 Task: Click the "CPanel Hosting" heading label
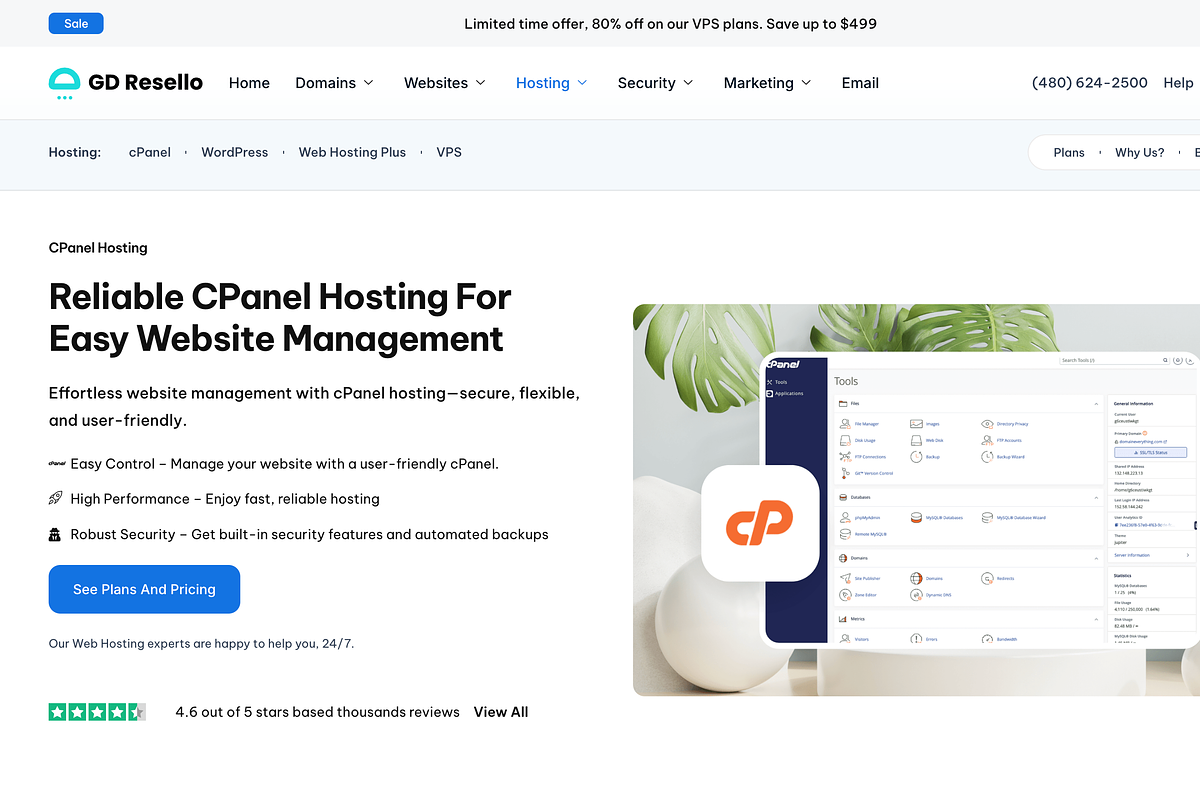tap(98, 248)
